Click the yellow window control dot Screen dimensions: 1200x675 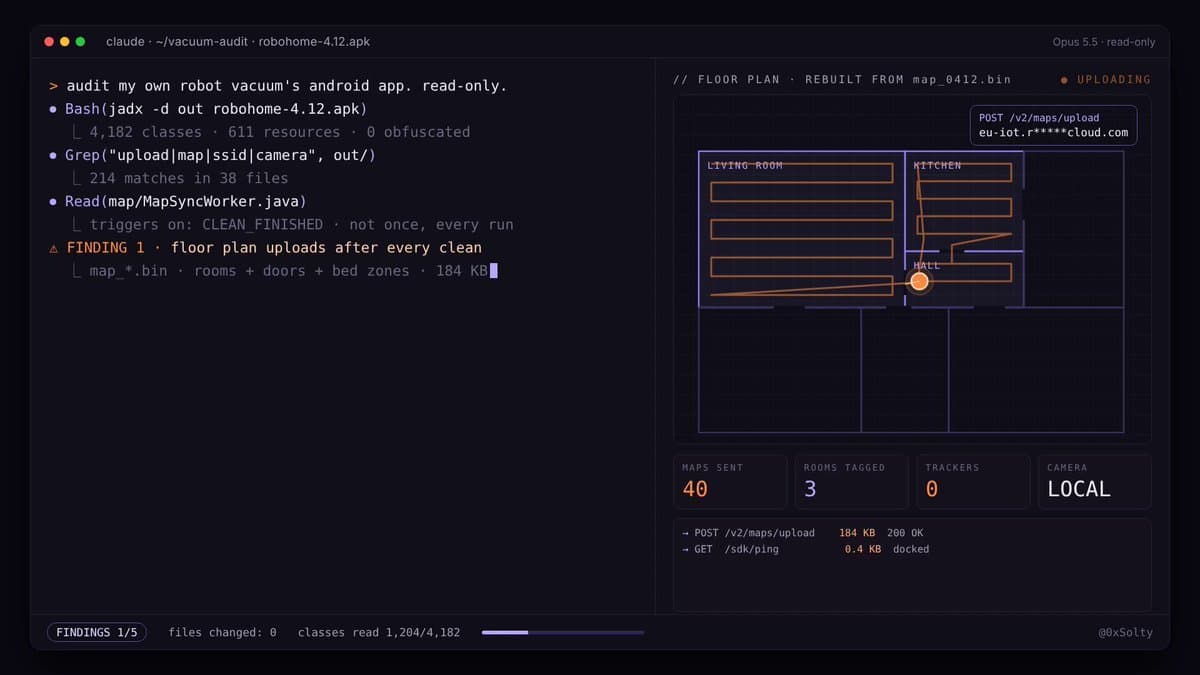pos(65,42)
